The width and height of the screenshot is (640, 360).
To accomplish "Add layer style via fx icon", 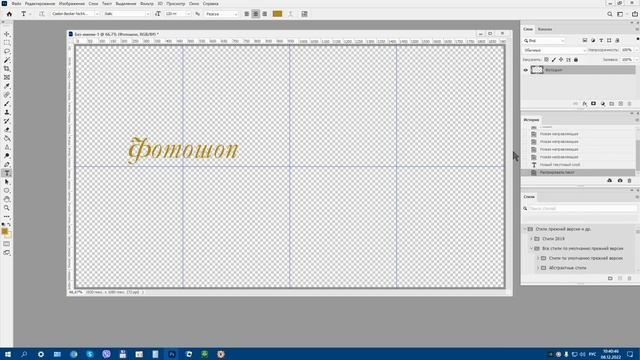I will coord(584,104).
